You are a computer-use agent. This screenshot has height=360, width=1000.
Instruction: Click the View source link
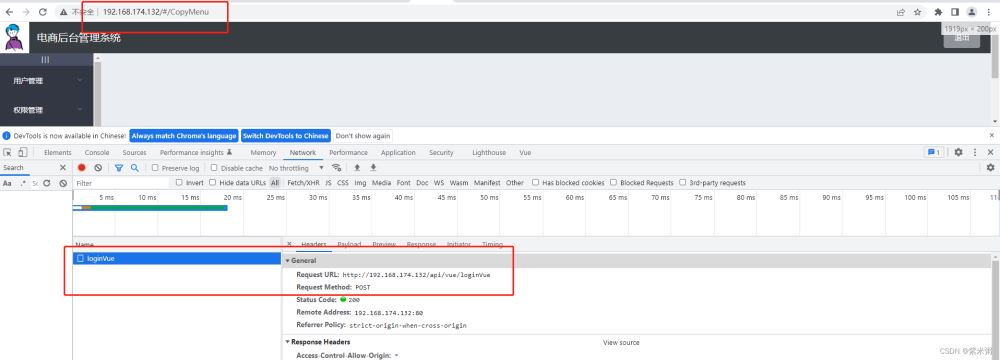(621, 343)
